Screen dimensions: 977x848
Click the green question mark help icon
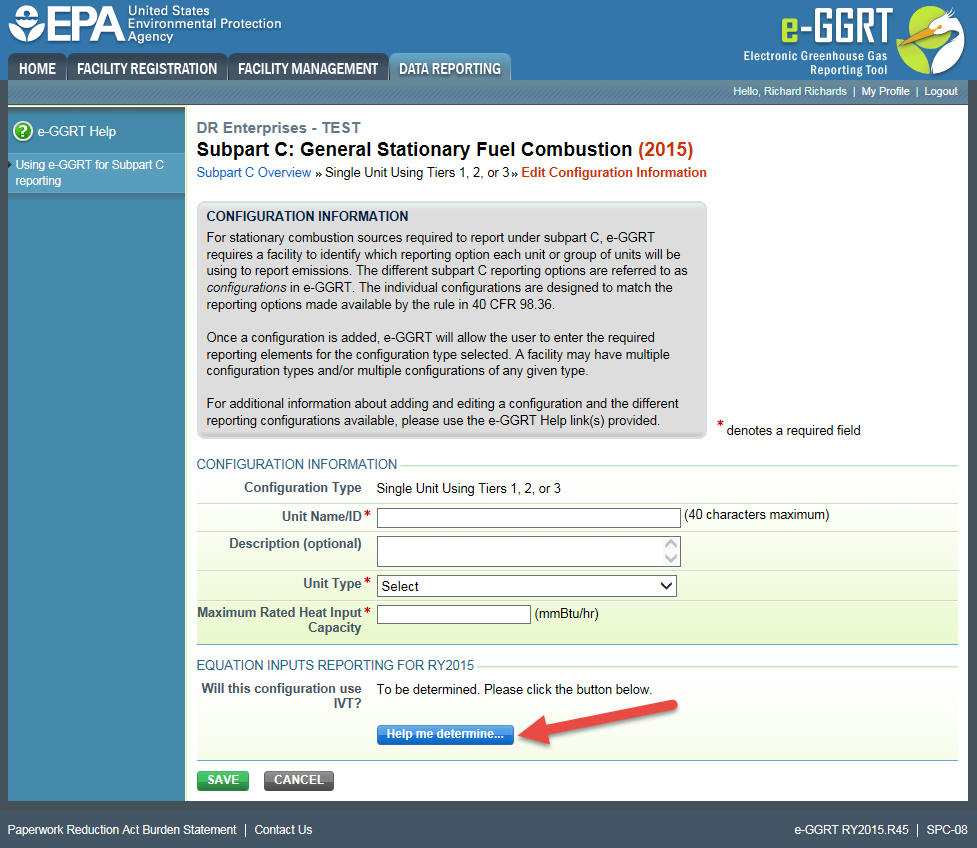pos(23,131)
